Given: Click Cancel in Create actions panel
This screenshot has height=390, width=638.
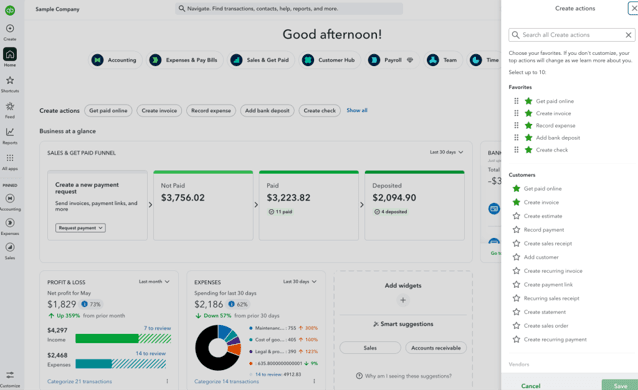Looking at the screenshot, I should [531, 386].
